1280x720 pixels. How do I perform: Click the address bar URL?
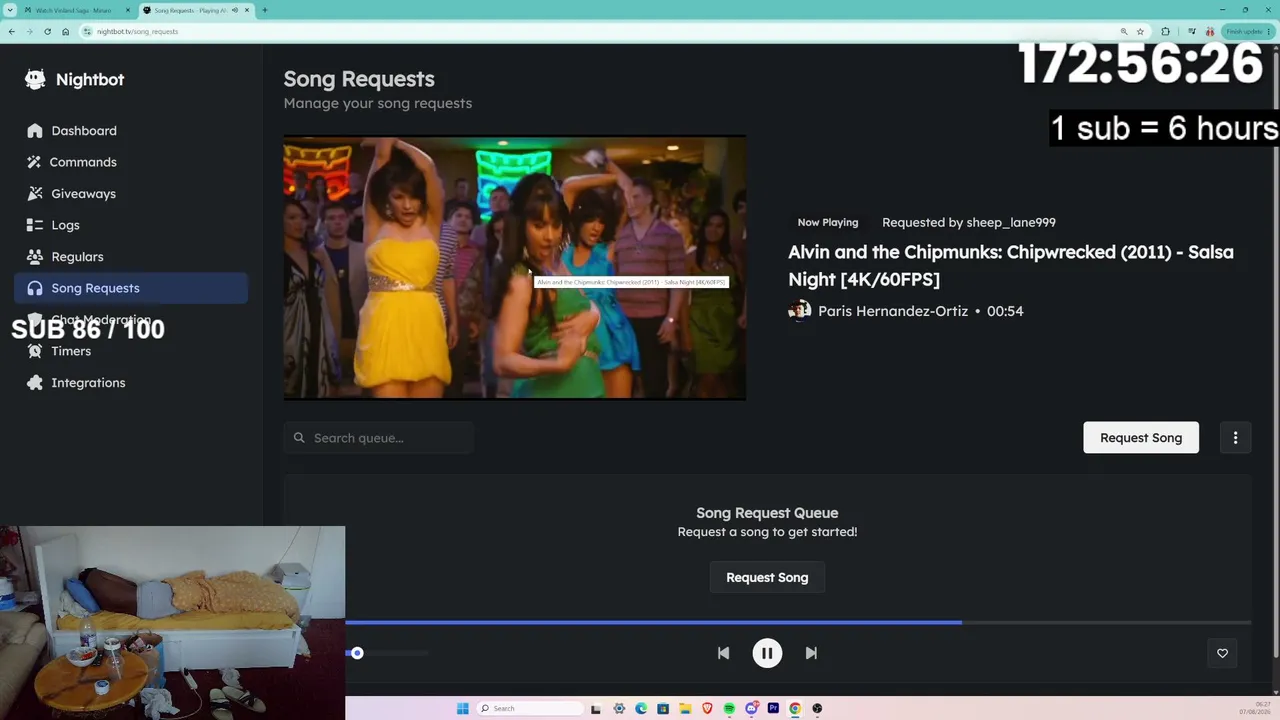(x=138, y=32)
